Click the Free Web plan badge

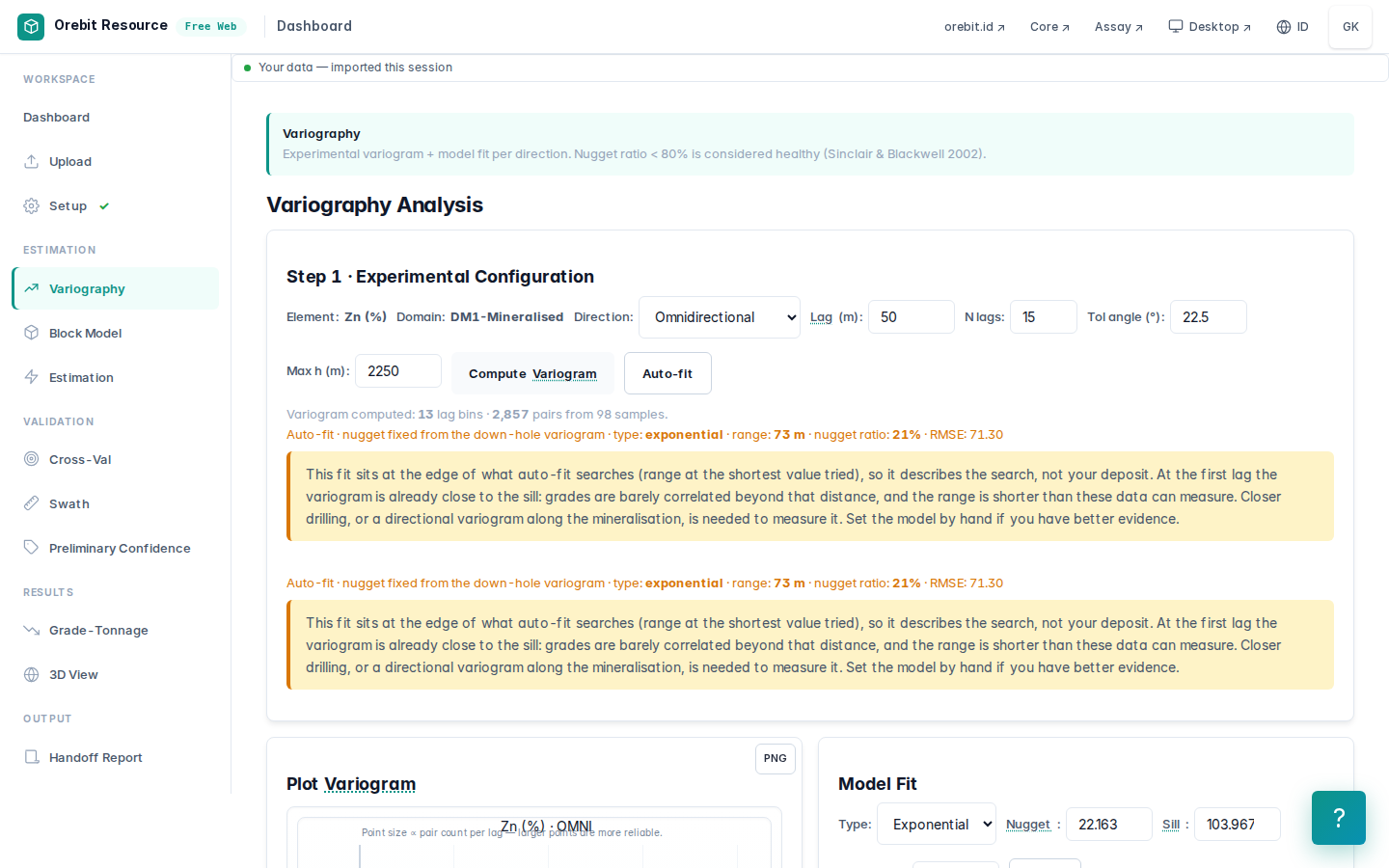[211, 27]
